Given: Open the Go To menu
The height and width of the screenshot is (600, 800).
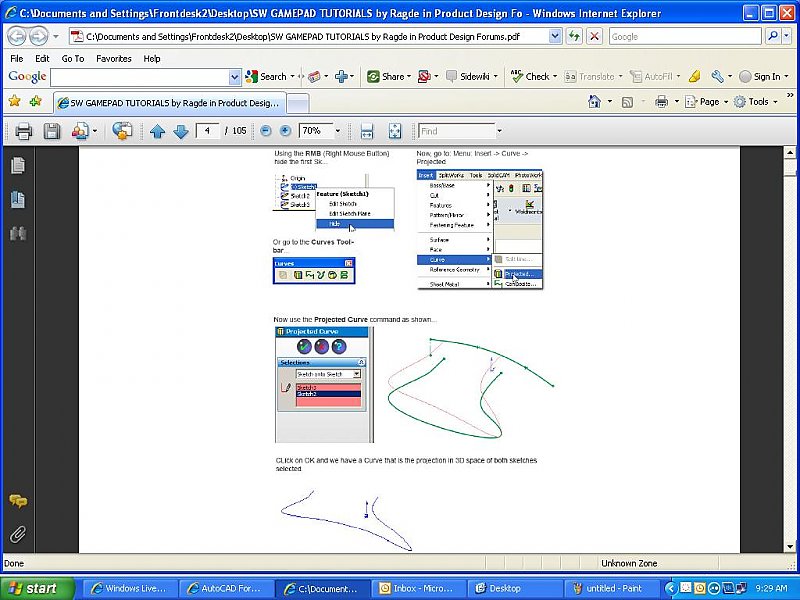Looking at the screenshot, I should click(72, 59).
